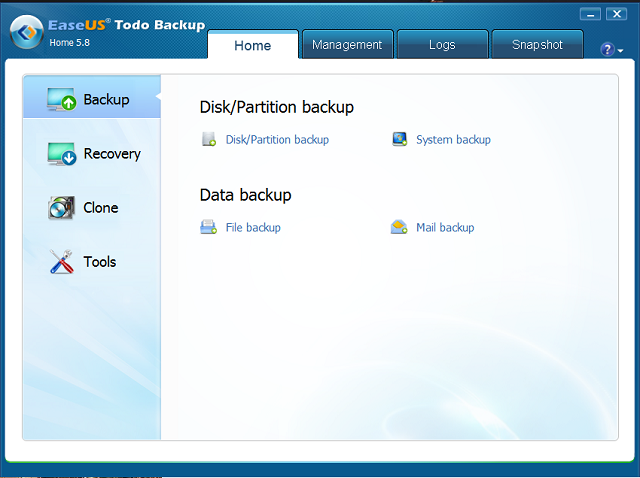Click the Clone disk icon in sidebar
Image resolution: width=640 pixels, height=478 pixels.
click(61, 208)
